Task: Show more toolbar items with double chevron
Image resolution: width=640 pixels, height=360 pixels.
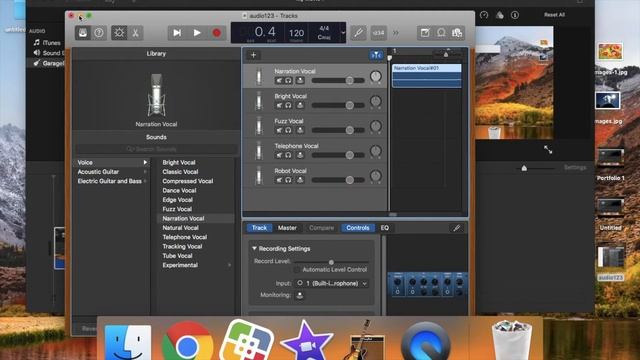Action: pos(396,33)
